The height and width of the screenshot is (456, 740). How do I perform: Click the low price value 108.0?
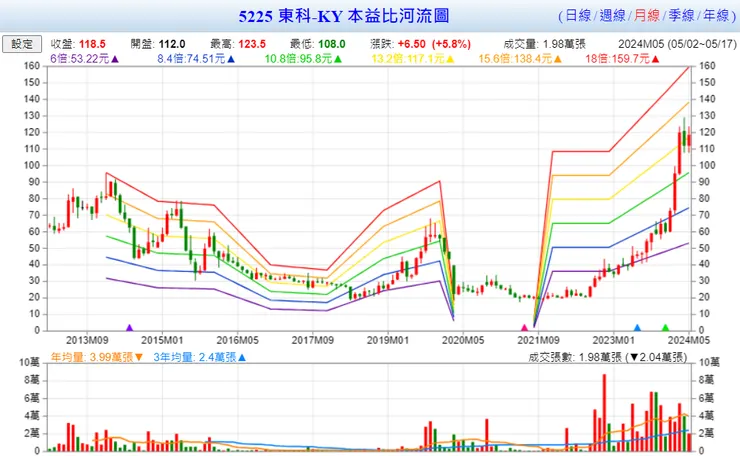(332, 44)
